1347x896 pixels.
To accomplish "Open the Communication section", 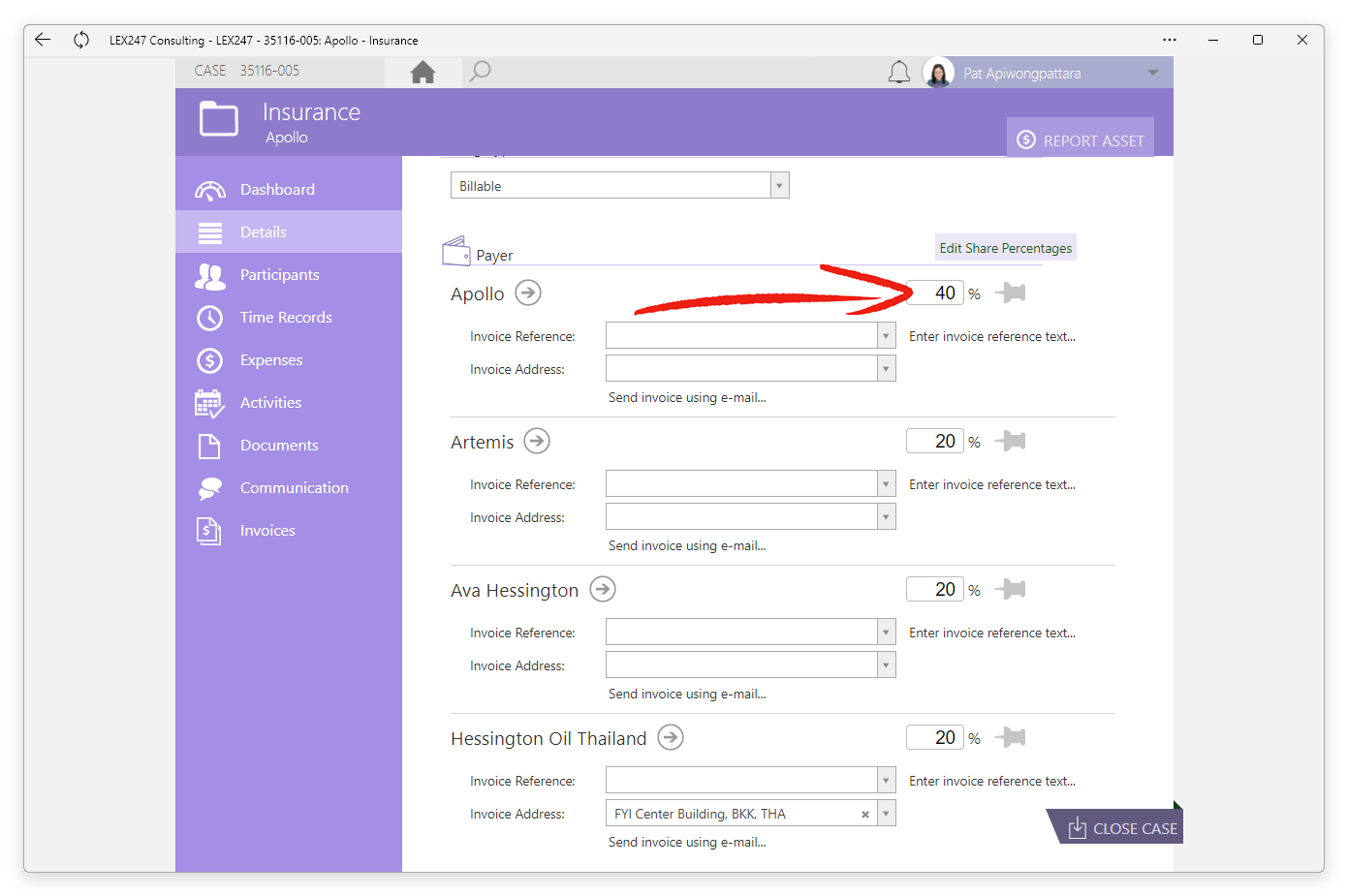I will [289, 488].
